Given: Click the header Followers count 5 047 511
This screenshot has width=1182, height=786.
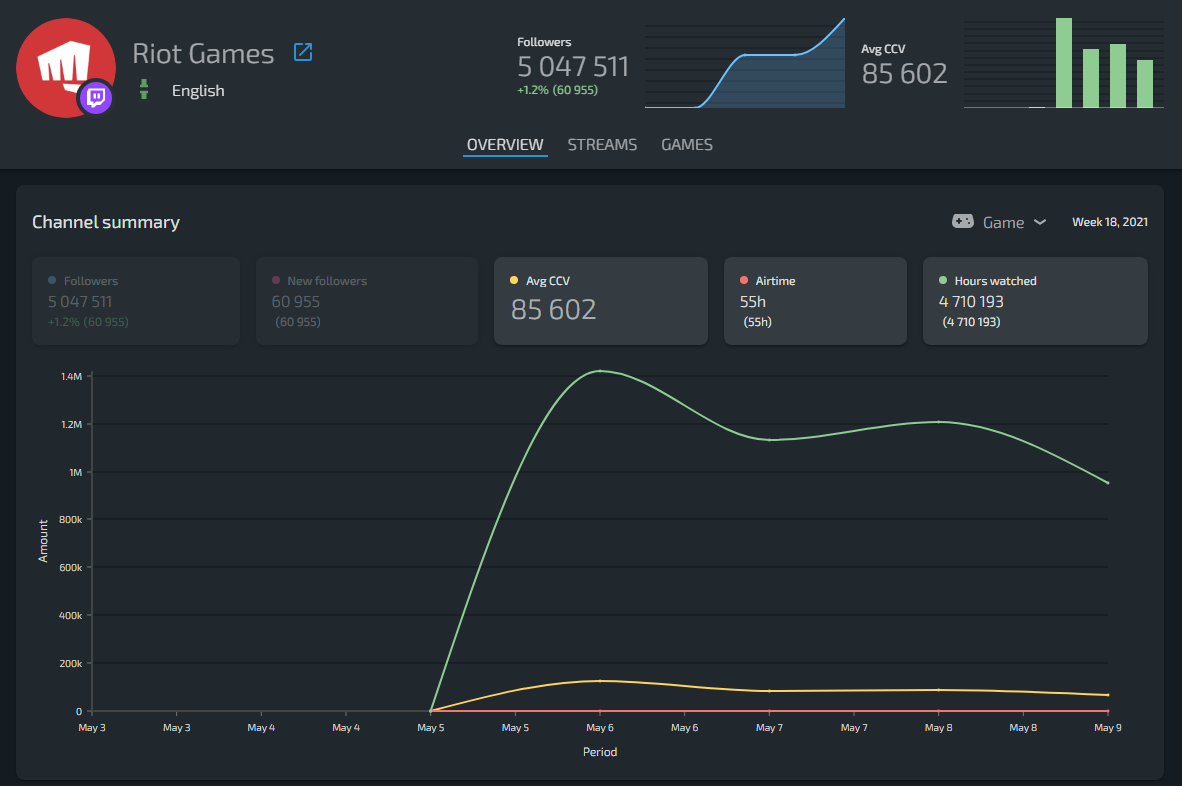Looking at the screenshot, I should pyautogui.click(x=573, y=66).
